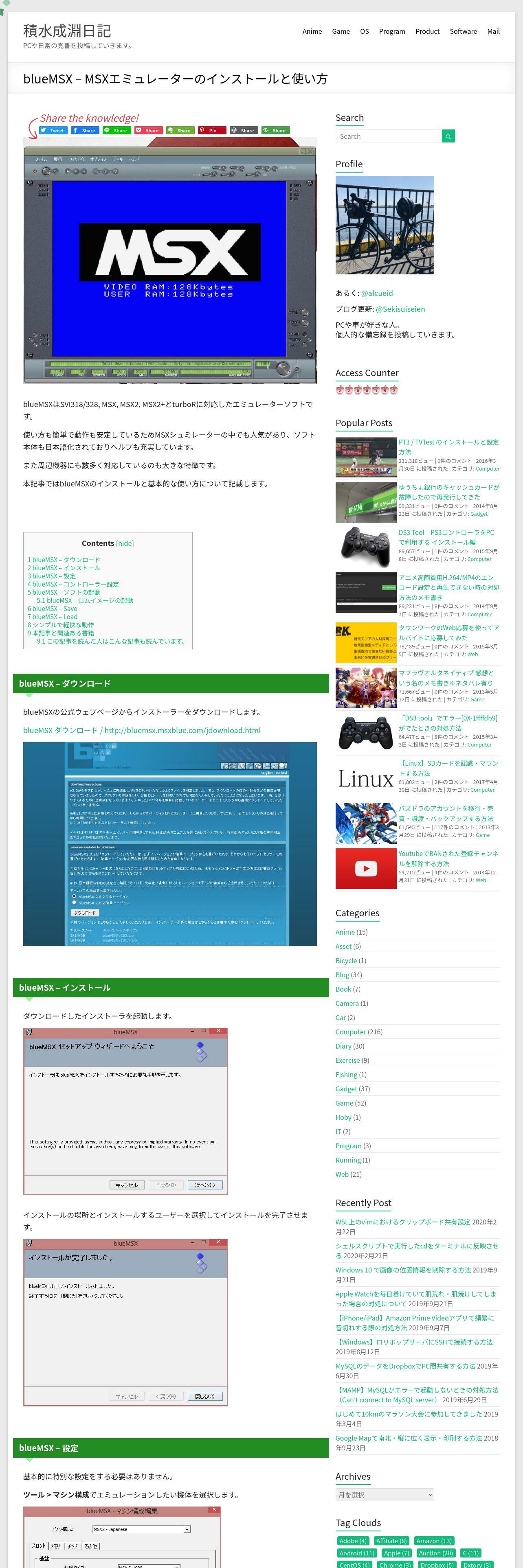Screen dimensions: 523x1568
Task: Tweet this article via the Twitter button
Action: [x=53, y=130]
